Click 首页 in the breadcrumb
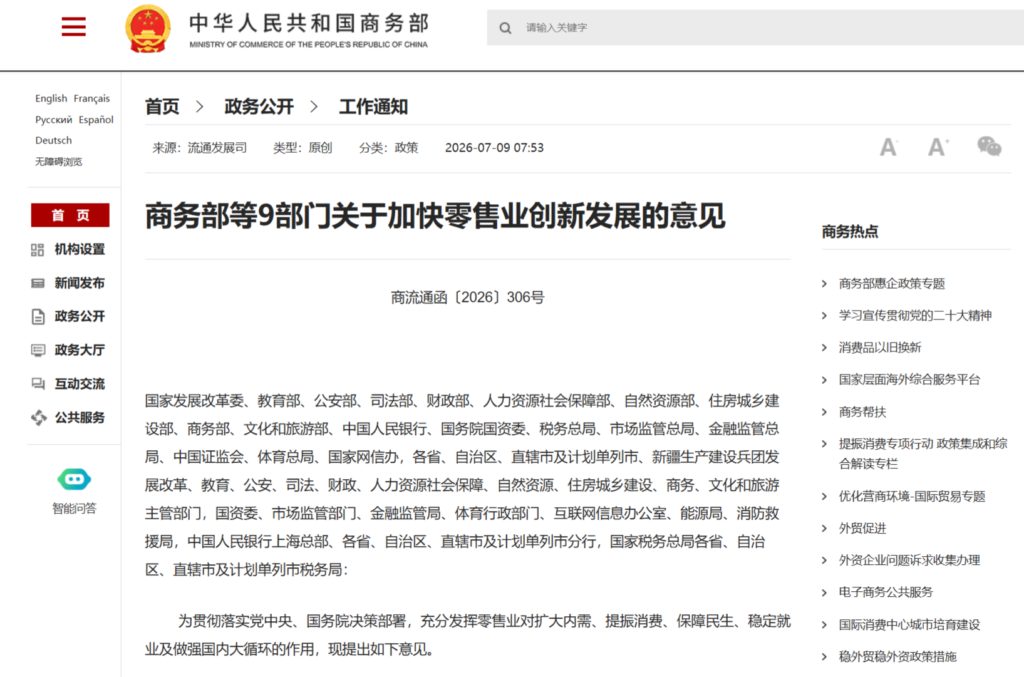The height and width of the screenshot is (677, 1024). [x=162, y=106]
